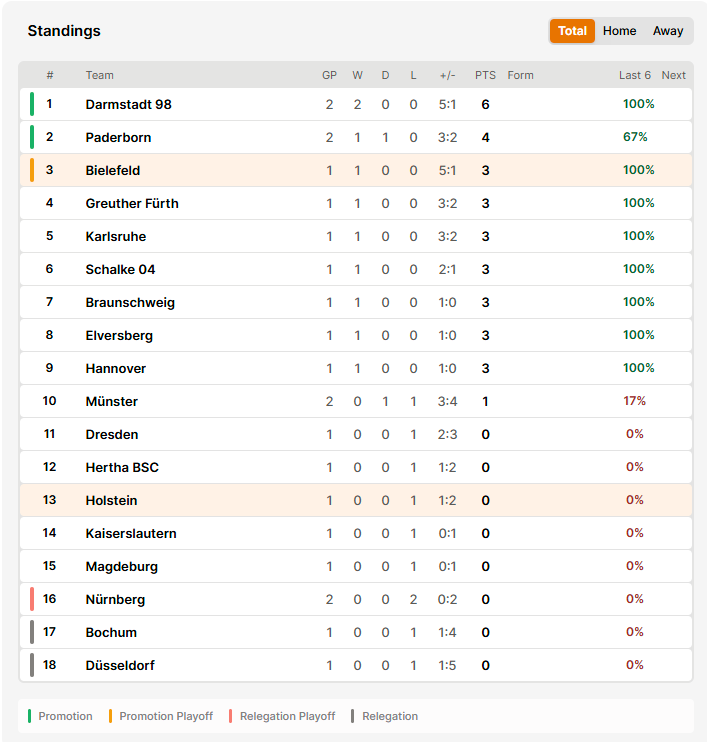Click the GP column header
Viewport: 707px width, 742px height.
(329, 75)
